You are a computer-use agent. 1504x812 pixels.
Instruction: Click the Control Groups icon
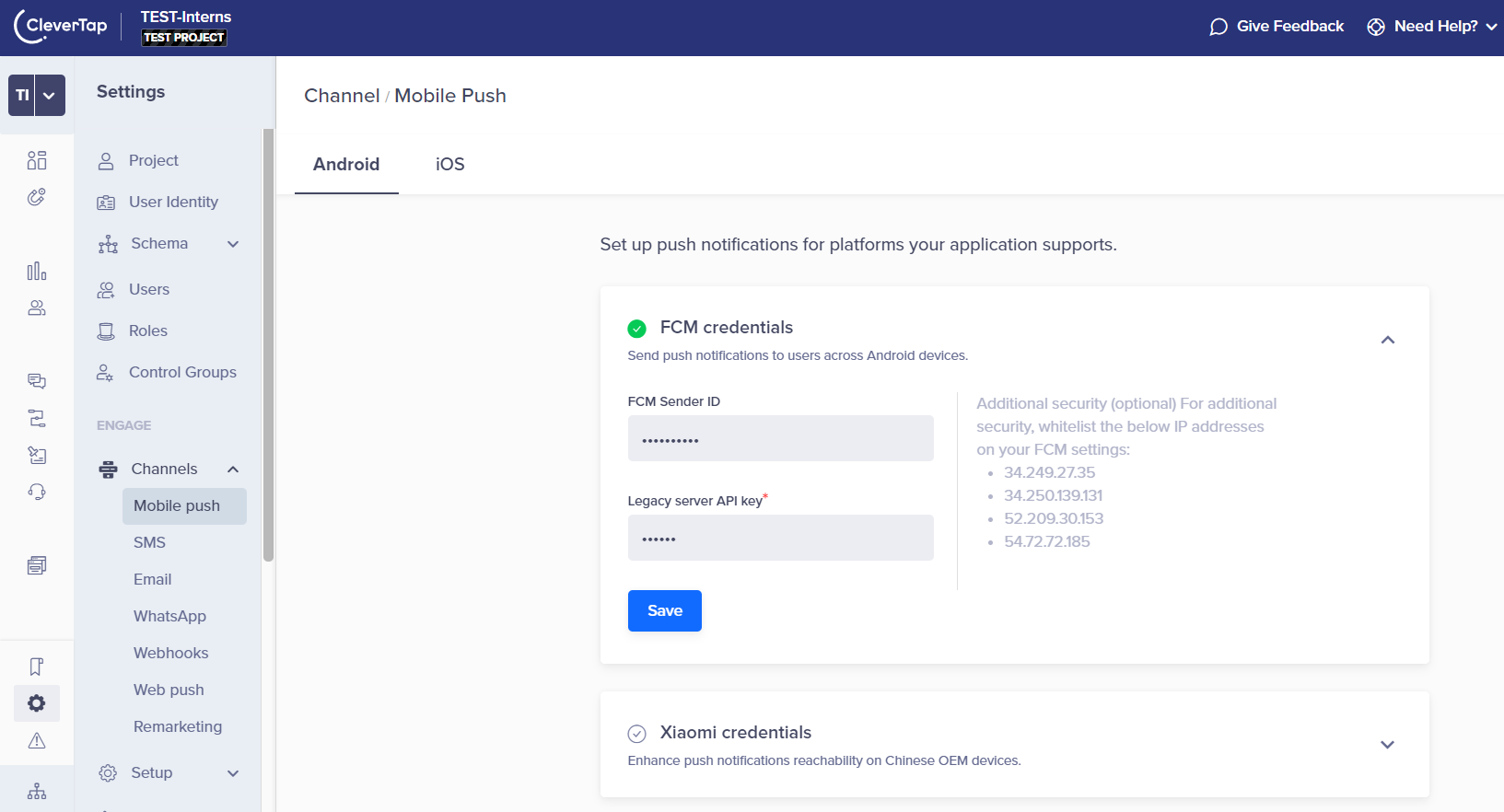click(x=105, y=373)
